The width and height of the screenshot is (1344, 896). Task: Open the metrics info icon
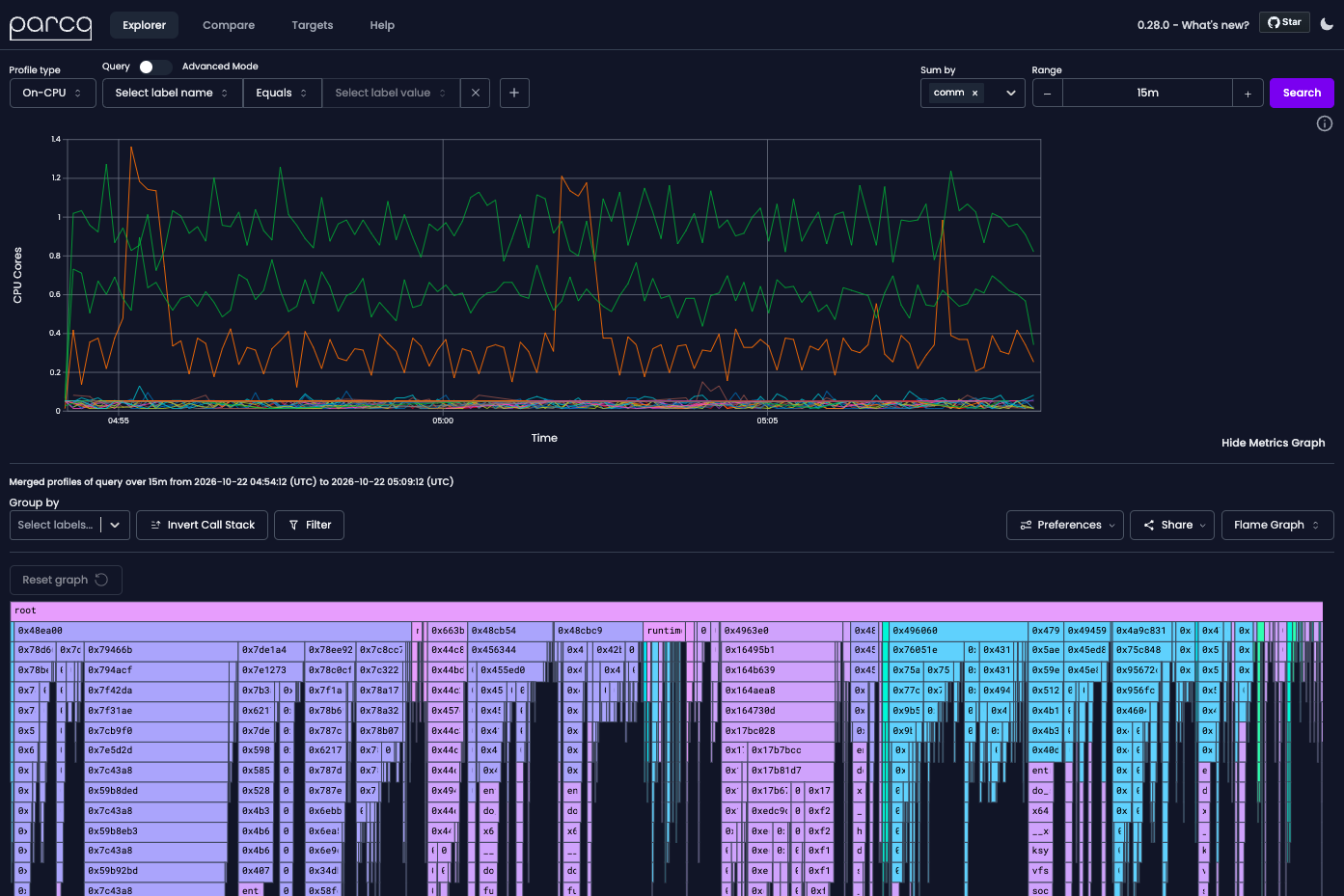(1325, 123)
